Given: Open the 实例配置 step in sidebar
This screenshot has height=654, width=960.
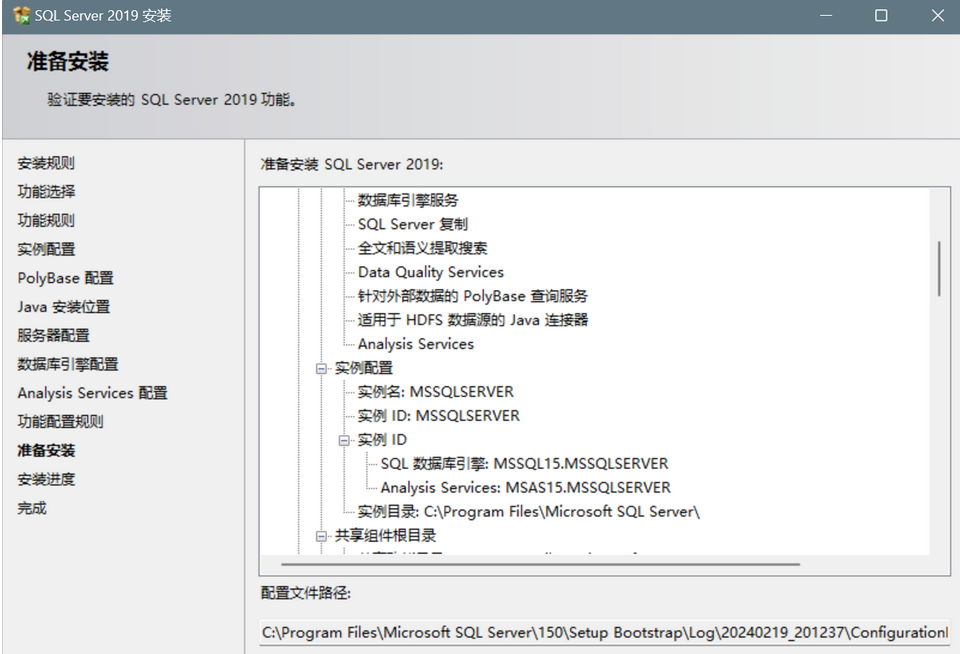Looking at the screenshot, I should tap(46, 249).
